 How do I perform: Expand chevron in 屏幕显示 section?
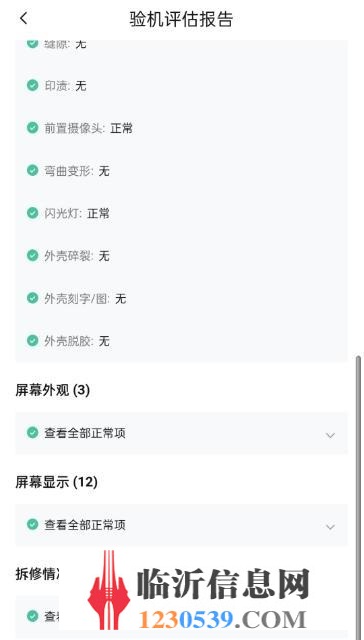[x=330, y=527]
